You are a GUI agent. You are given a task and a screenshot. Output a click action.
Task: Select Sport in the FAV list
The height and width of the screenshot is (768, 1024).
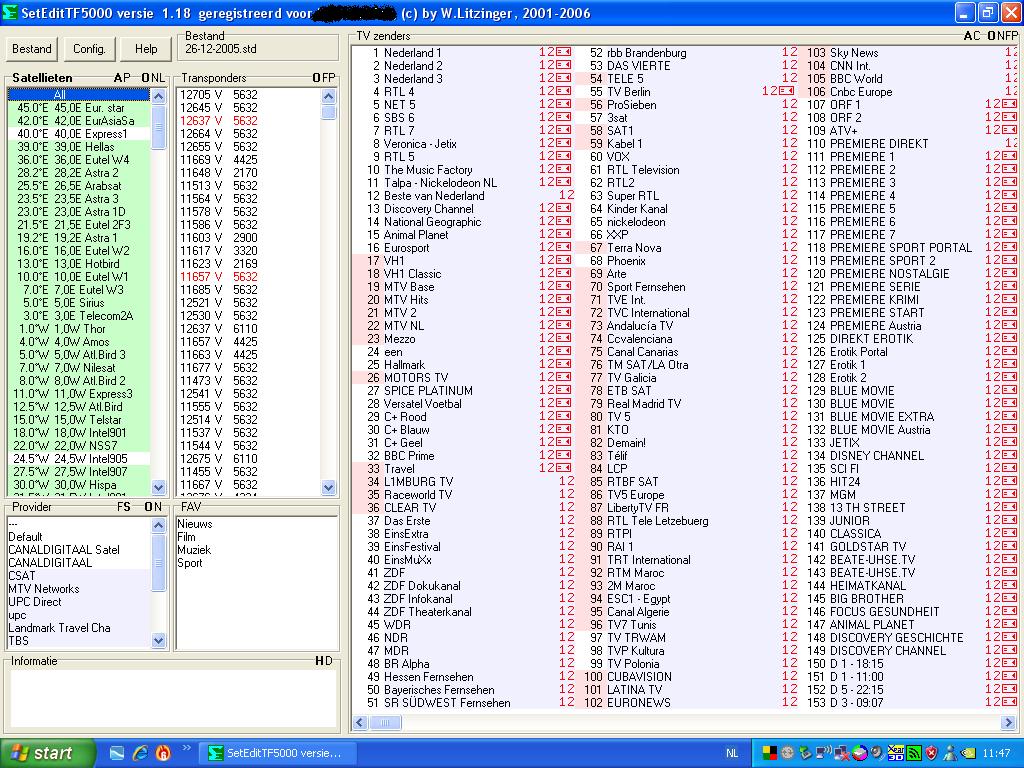pyautogui.click(x=189, y=563)
